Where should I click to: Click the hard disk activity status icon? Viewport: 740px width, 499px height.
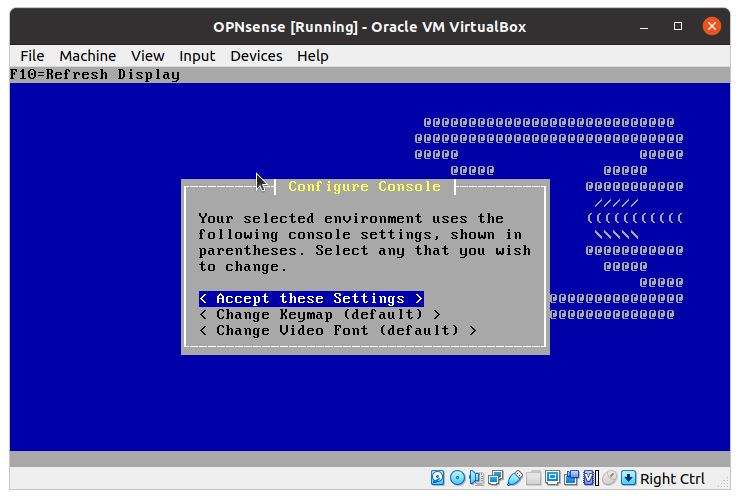coord(437,478)
